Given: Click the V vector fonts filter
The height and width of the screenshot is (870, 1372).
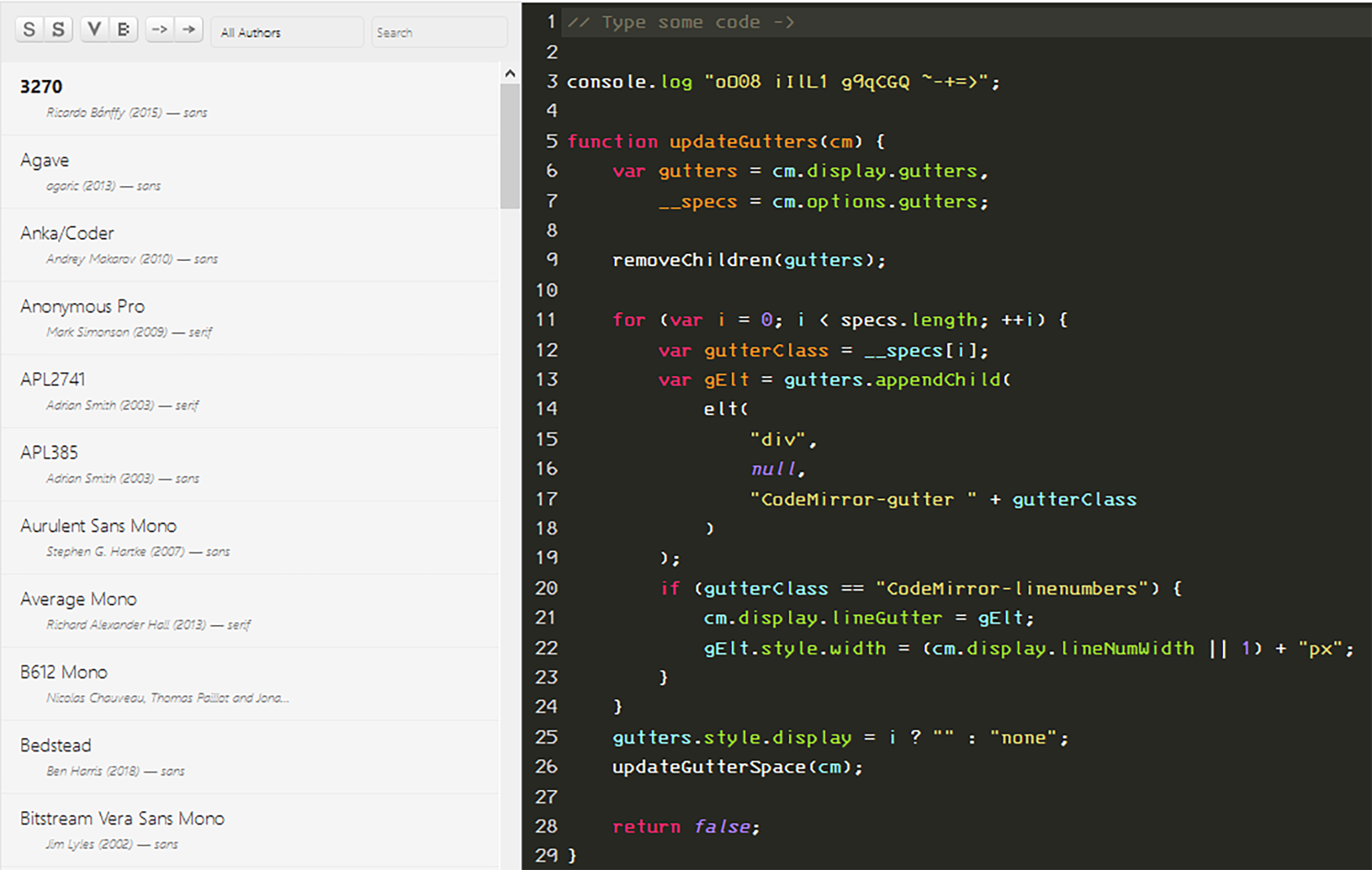Looking at the screenshot, I should click(94, 29).
